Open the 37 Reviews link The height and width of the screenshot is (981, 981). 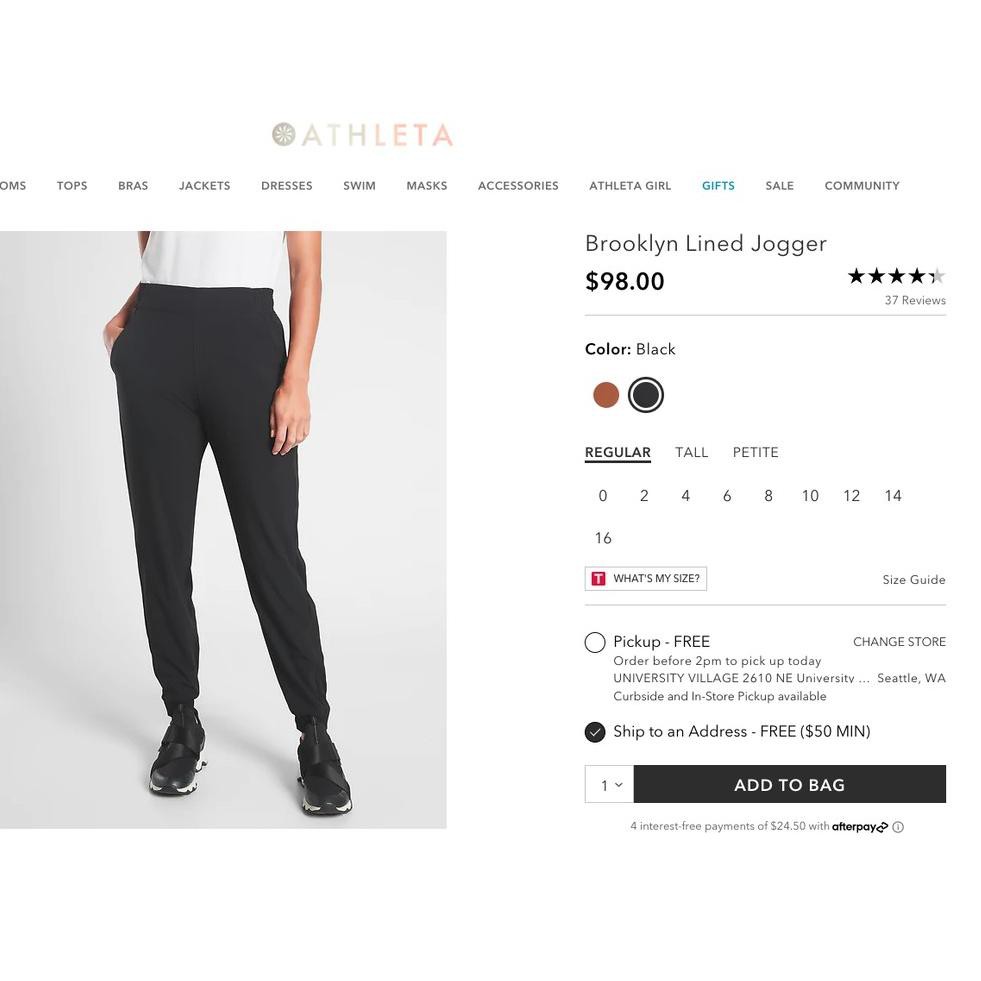pyautogui.click(x=915, y=300)
